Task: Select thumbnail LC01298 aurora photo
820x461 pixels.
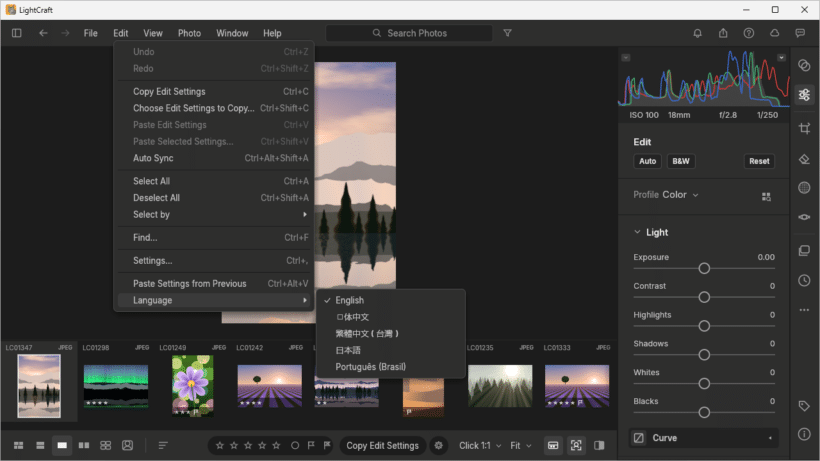Action: coord(116,386)
